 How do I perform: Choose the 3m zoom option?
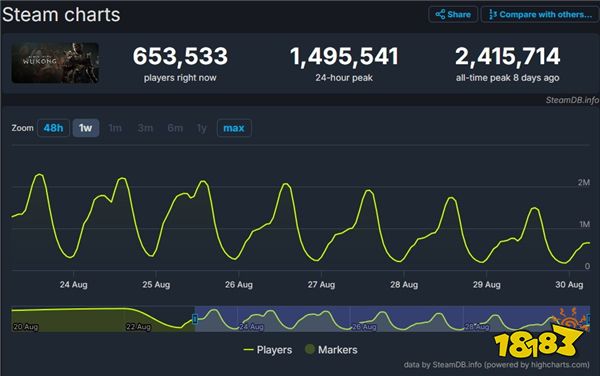pos(145,128)
